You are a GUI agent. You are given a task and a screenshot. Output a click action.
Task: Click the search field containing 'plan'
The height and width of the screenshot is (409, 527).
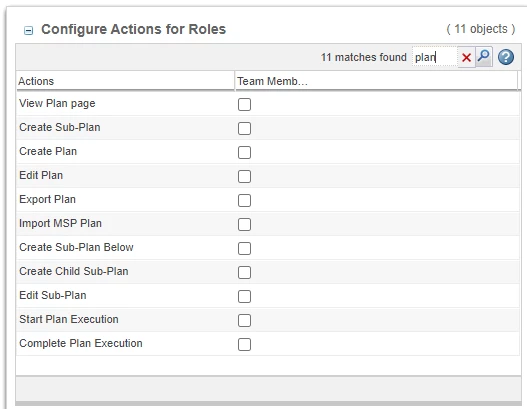point(434,57)
